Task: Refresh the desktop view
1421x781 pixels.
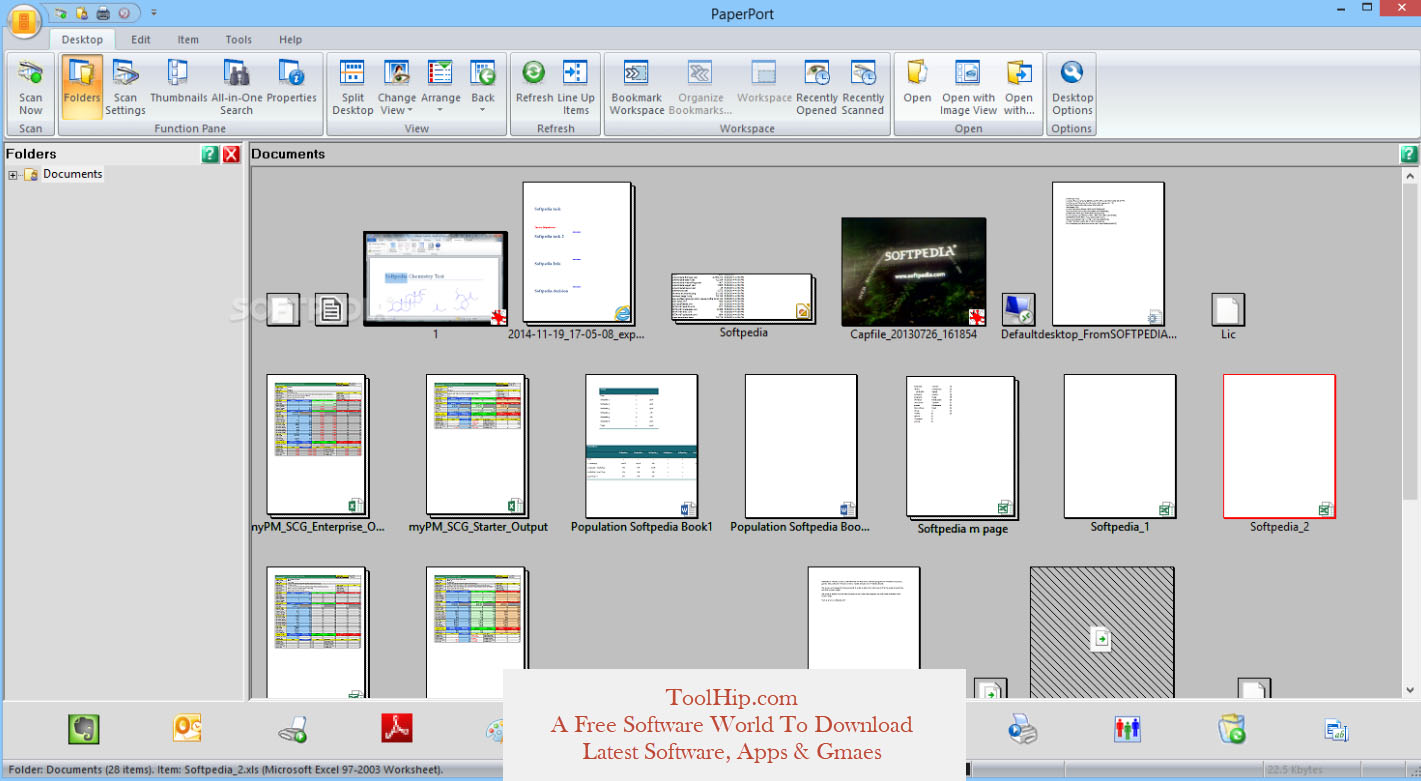Action: tap(534, 82)
